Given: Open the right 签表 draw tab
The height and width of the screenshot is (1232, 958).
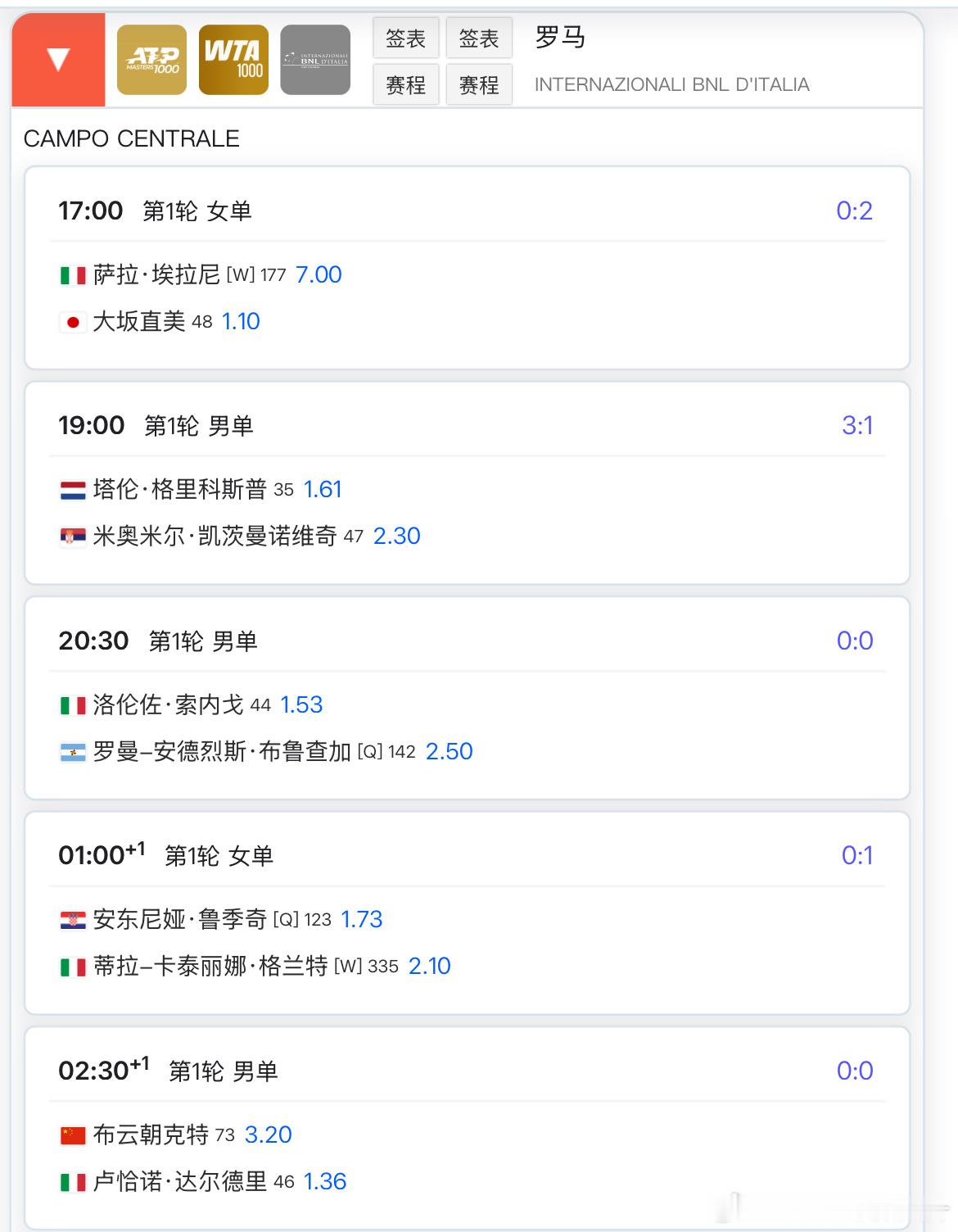Looking at the screenshot, I should coord(479,38).
